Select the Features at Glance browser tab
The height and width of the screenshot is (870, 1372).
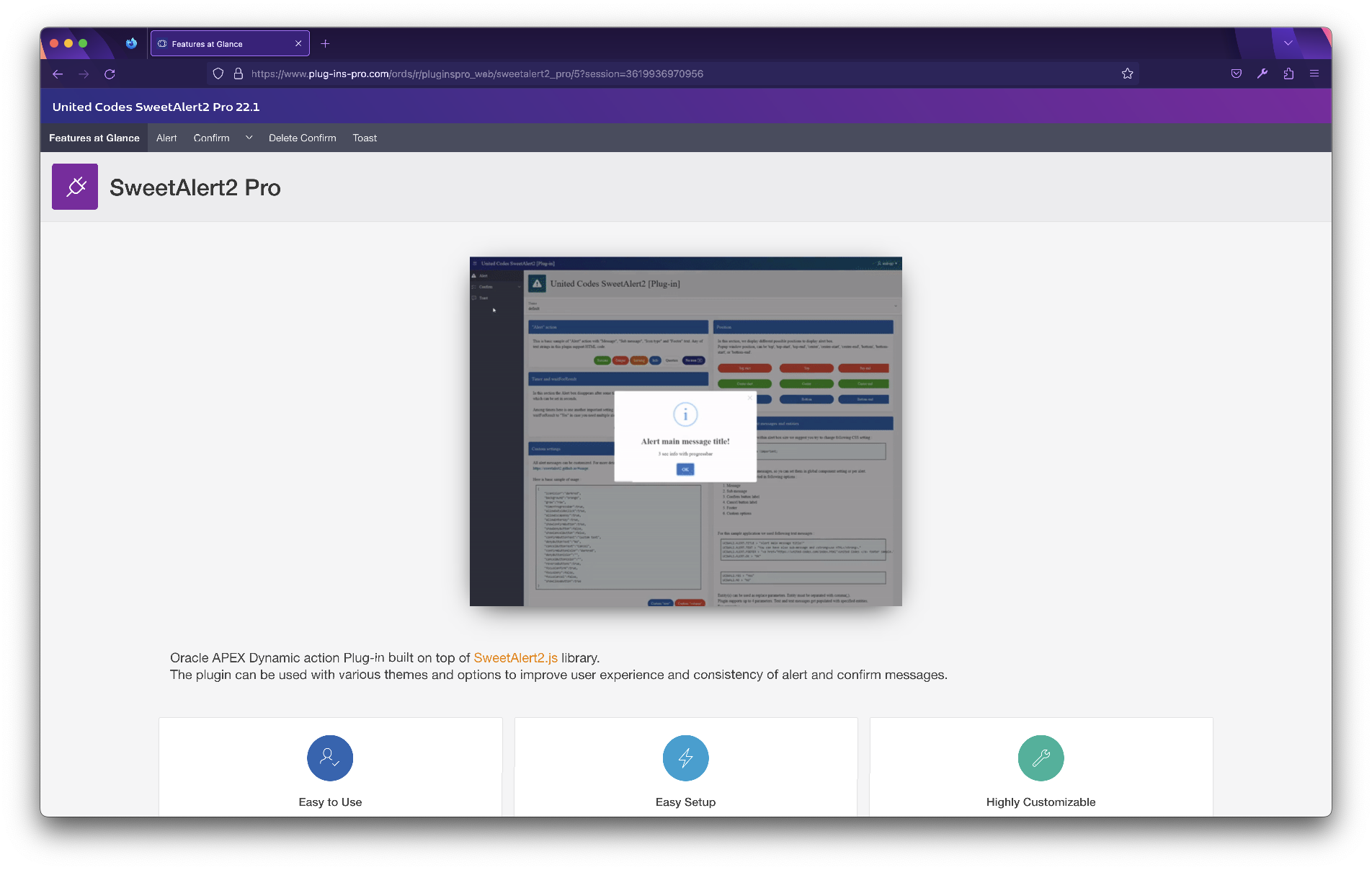pyautogui.click(x=230, y=43)
